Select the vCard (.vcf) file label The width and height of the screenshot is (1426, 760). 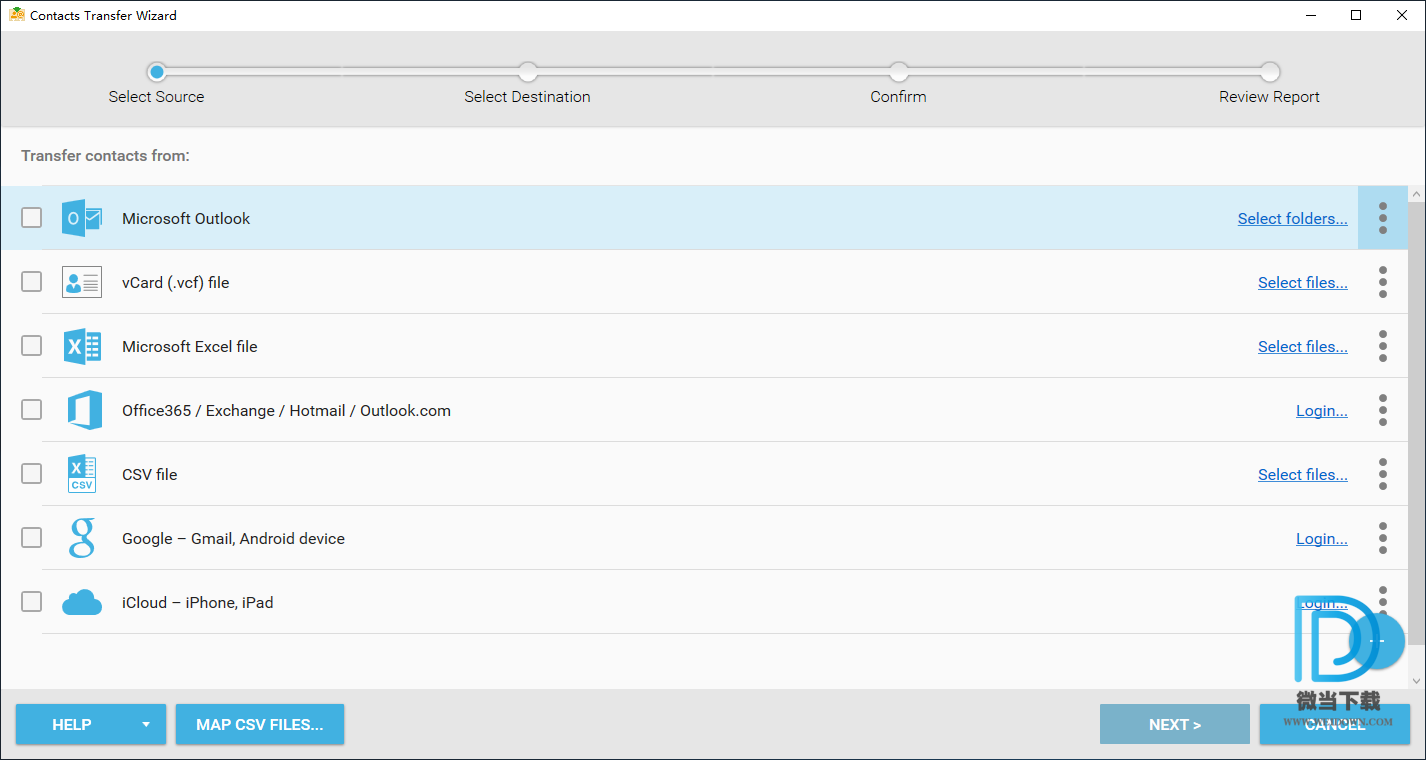(x=176, y=283)
